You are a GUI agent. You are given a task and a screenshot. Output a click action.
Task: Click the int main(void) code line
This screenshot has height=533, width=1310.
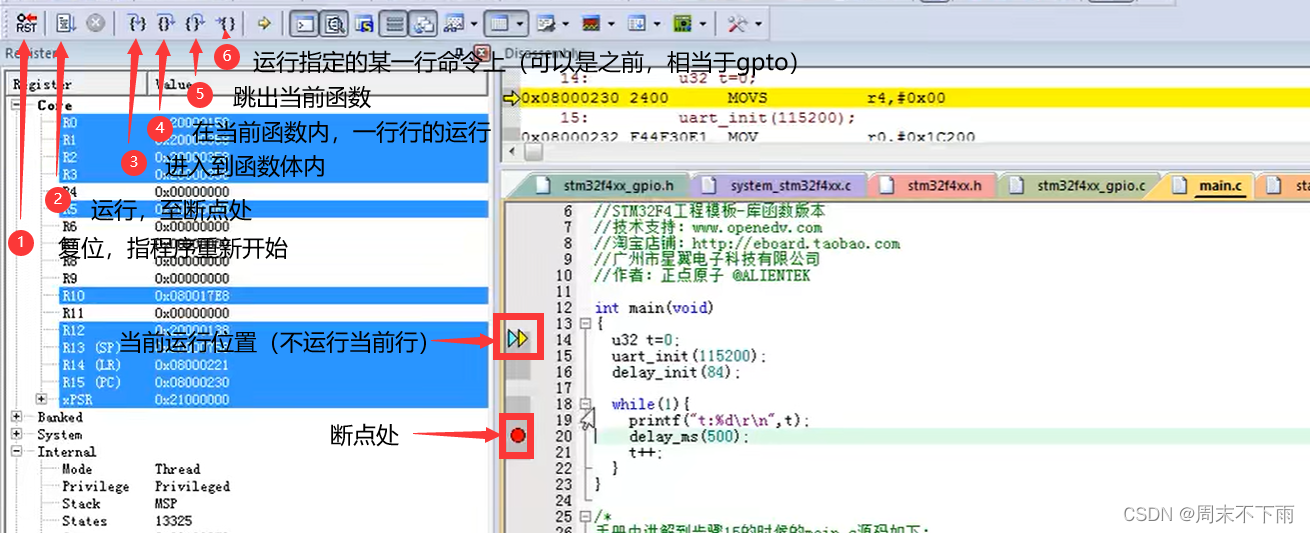point(654,308)
